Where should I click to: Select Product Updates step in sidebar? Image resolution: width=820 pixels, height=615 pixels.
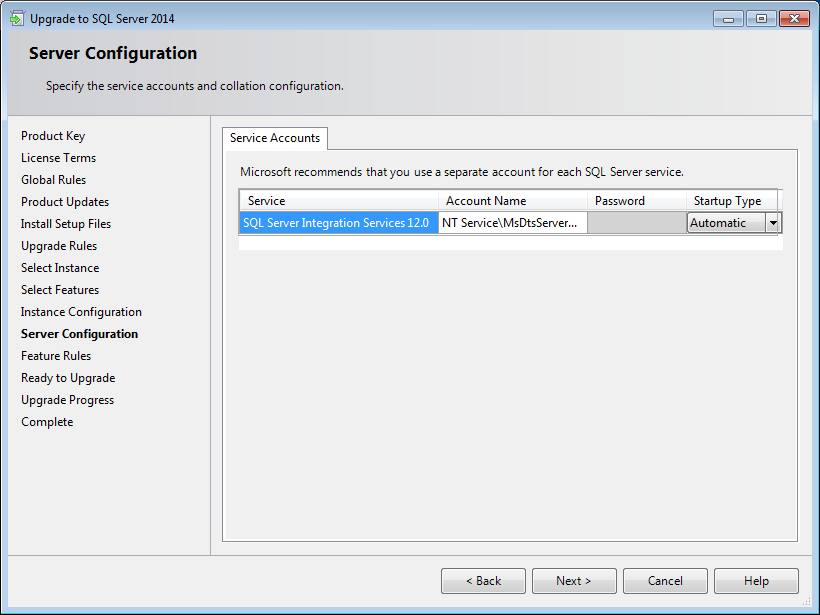[x=65, y=202]
